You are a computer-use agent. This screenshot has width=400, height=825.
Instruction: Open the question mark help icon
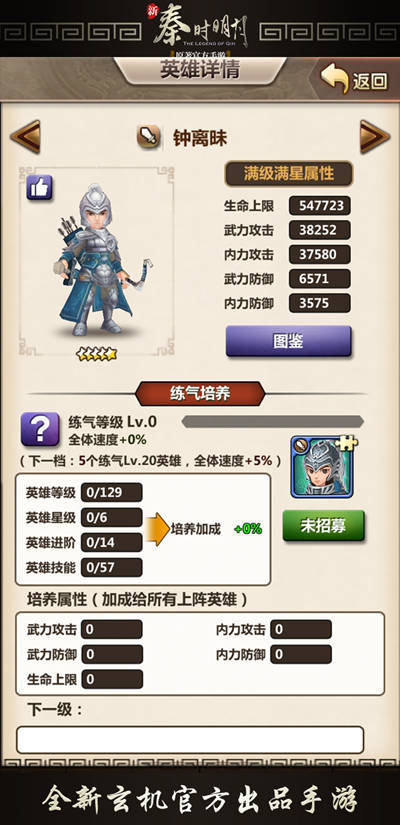40,429
